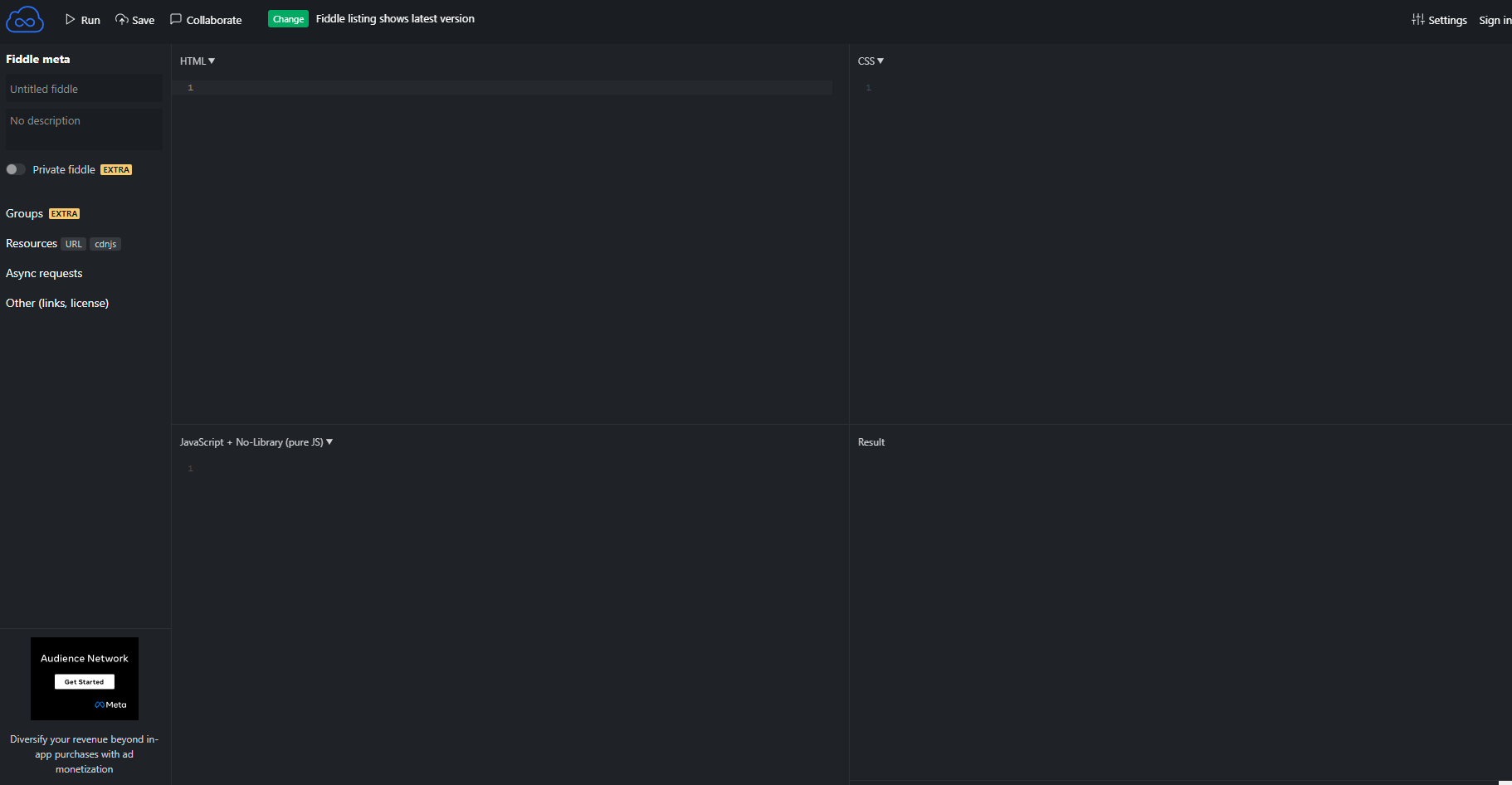The width and height of the screenshot is (1512, 785).
Task: Click the cdnjs resources tag
Action: pyautogui.click(x=105, y=244)
